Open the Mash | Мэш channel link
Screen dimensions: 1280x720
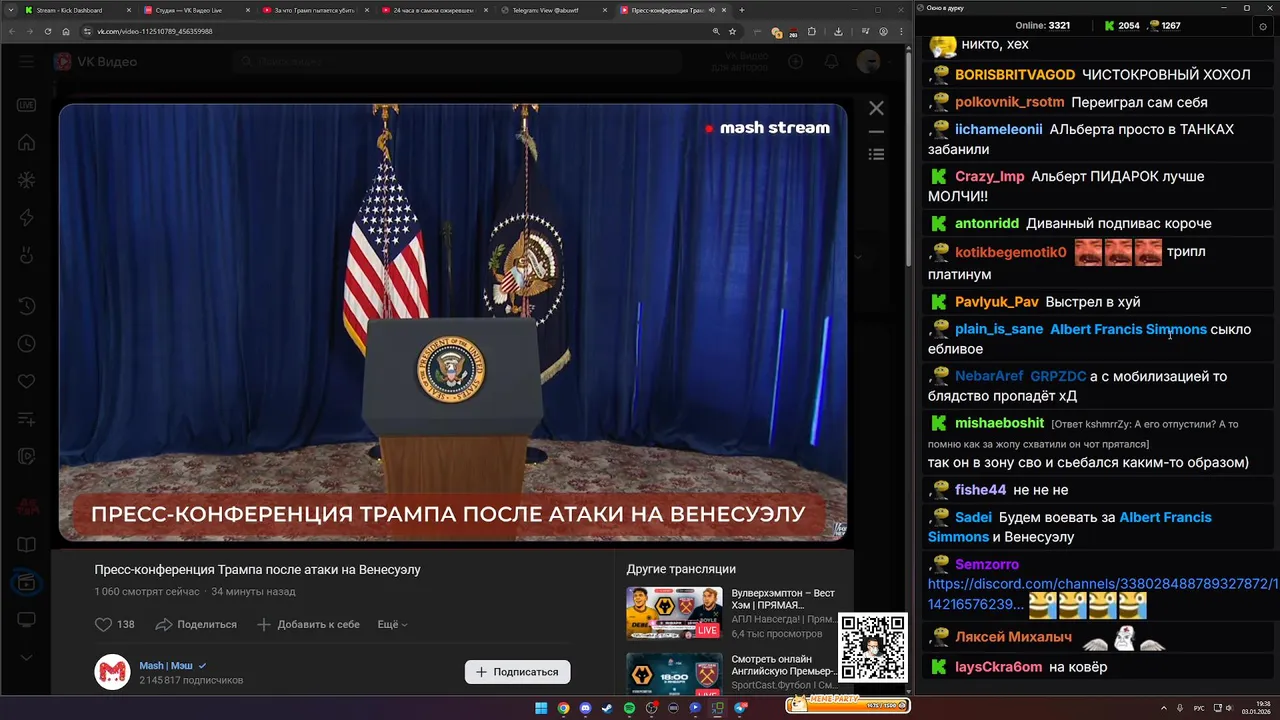[166, 665]
